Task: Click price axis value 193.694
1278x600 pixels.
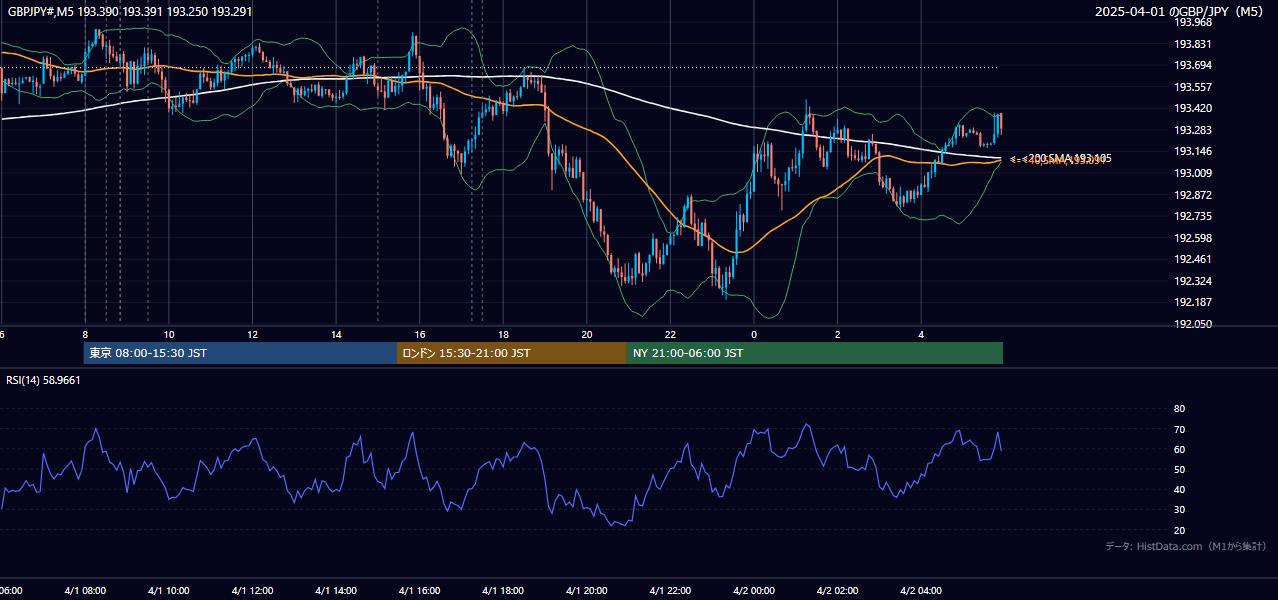Action: pyautogui.click(x=1192, y=65)
